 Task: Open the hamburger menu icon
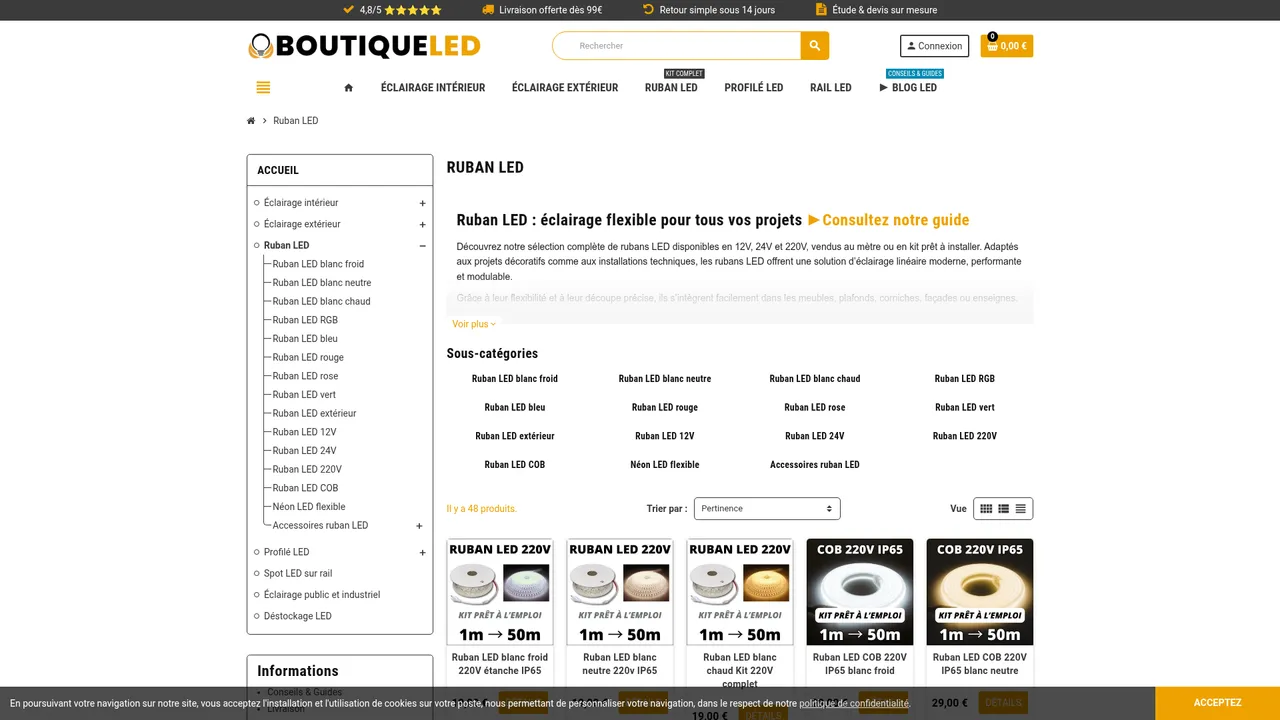point(263,88)
